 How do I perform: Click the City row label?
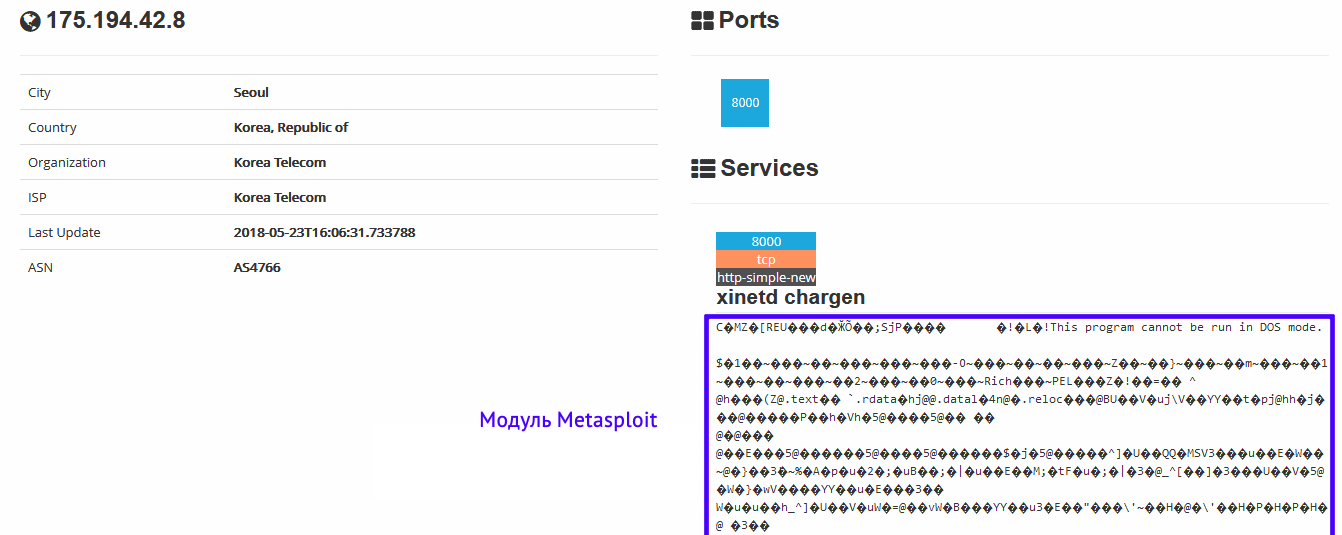click(39, 92)
